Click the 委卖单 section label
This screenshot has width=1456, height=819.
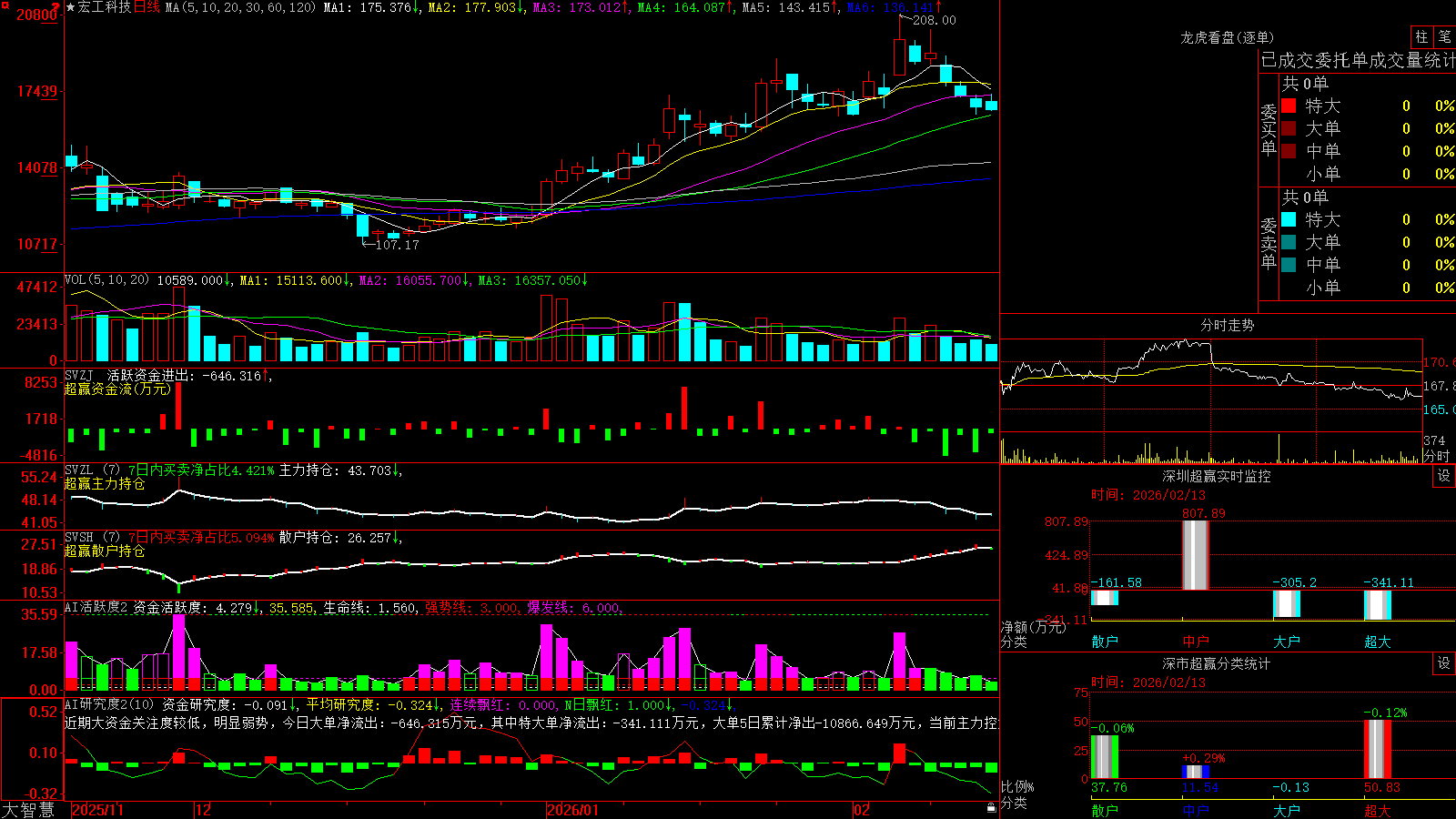click(1269, 243)
